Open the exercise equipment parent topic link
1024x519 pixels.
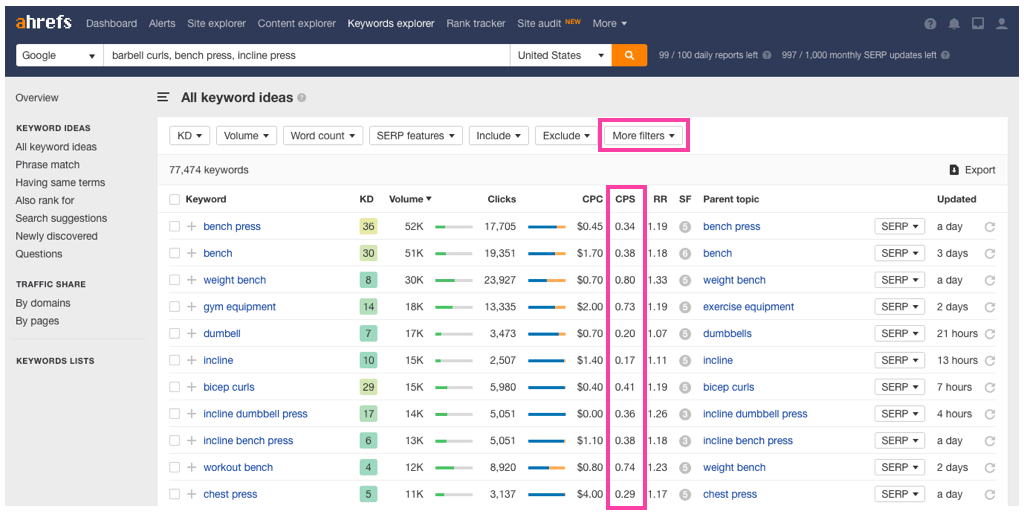point(748,307)
